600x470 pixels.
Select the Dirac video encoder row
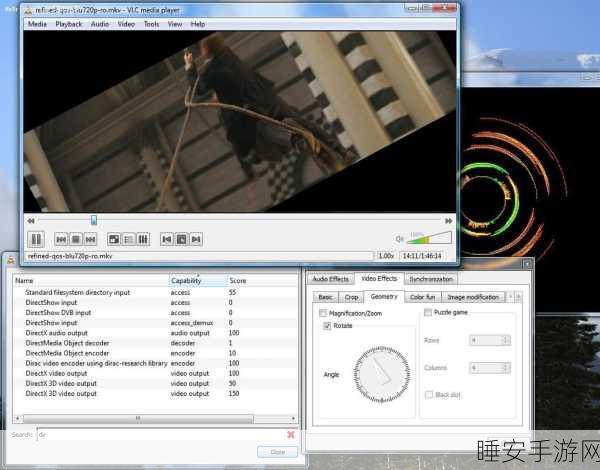pos(155,363)
